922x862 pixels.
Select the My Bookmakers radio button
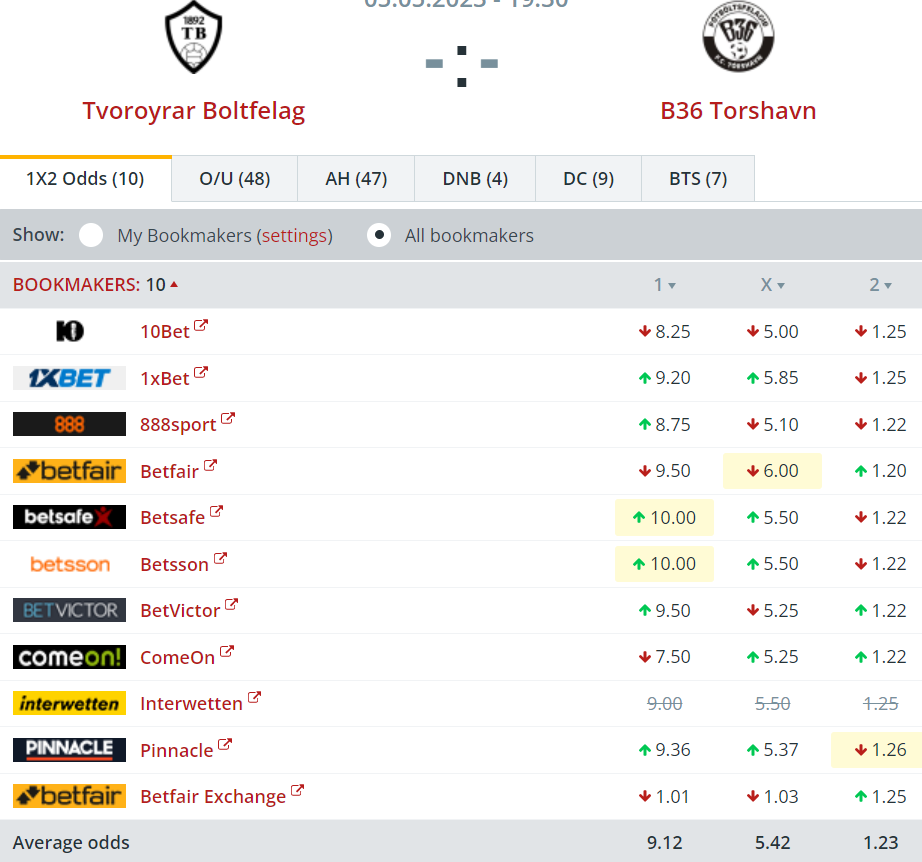[x=91, y=235]
